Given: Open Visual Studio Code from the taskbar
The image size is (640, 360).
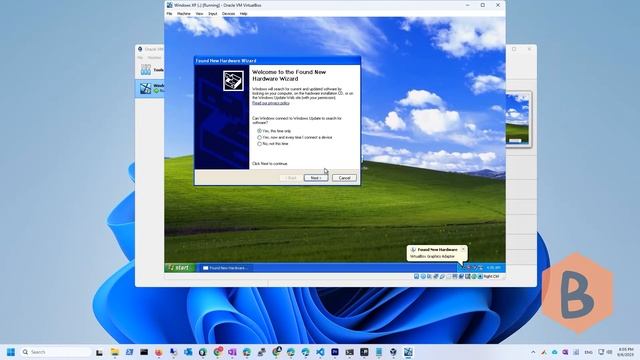Looking at the screenshot, I should click(320, 352).
